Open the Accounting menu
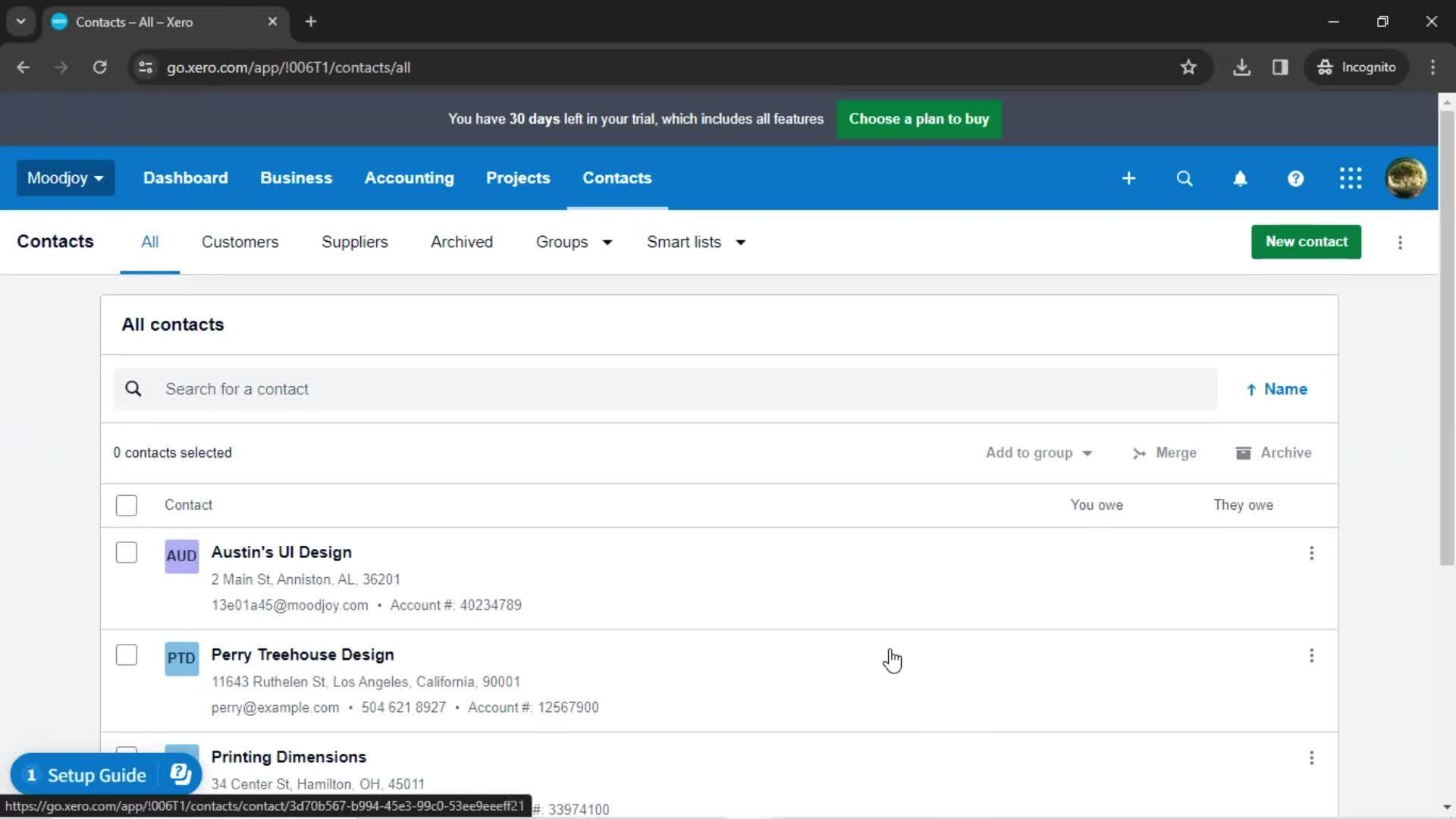1456x819 pixels. 409,178
